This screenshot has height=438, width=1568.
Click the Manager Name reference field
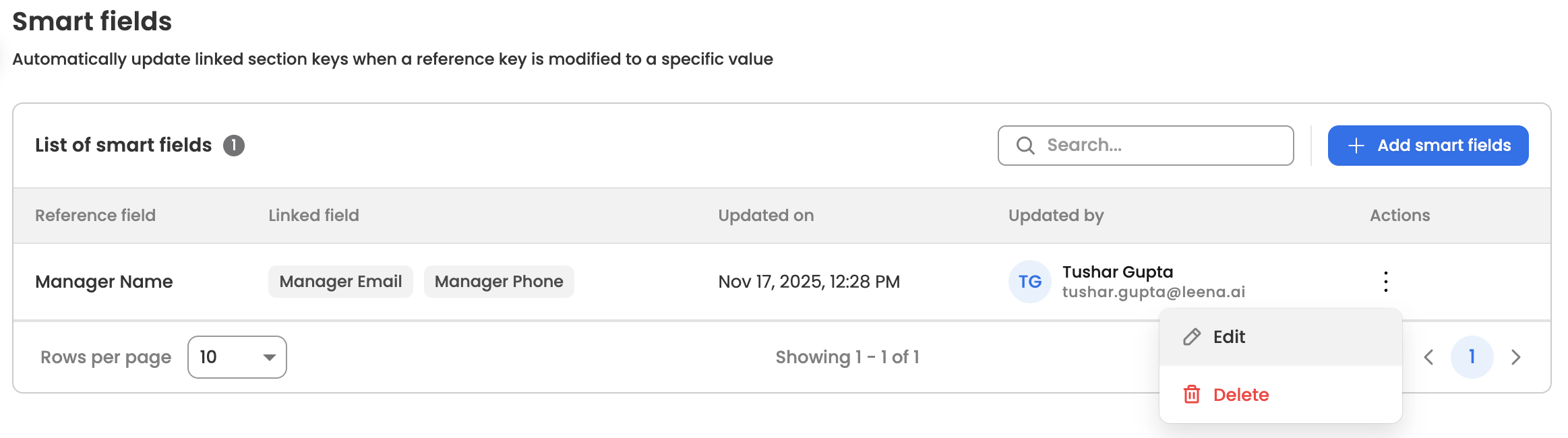104,282
